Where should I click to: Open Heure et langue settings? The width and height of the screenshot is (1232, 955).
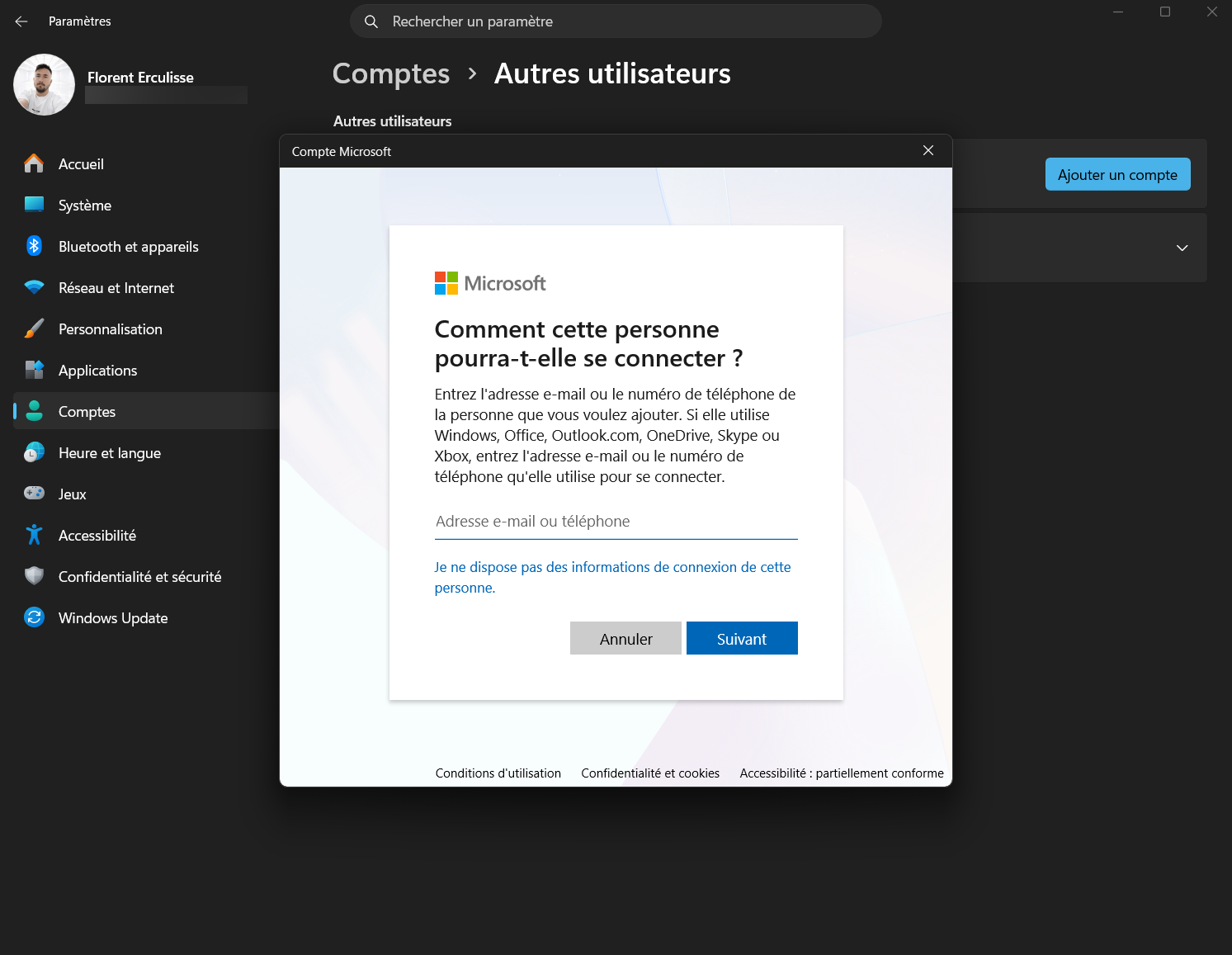point(109,453)
